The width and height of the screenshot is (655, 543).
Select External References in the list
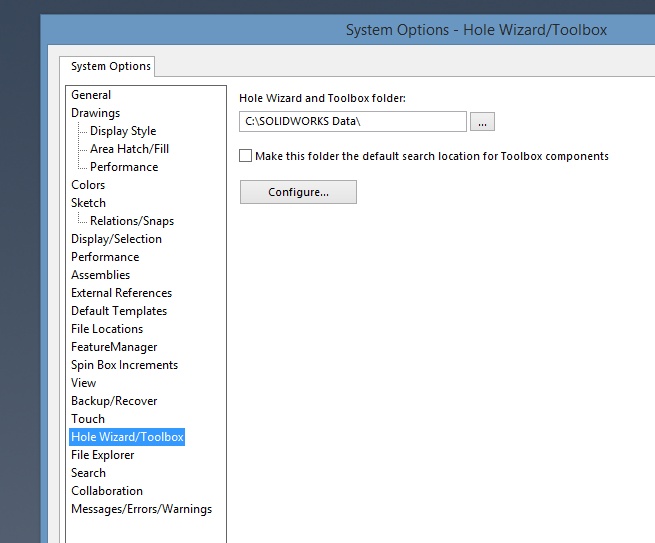pos(122,293)
